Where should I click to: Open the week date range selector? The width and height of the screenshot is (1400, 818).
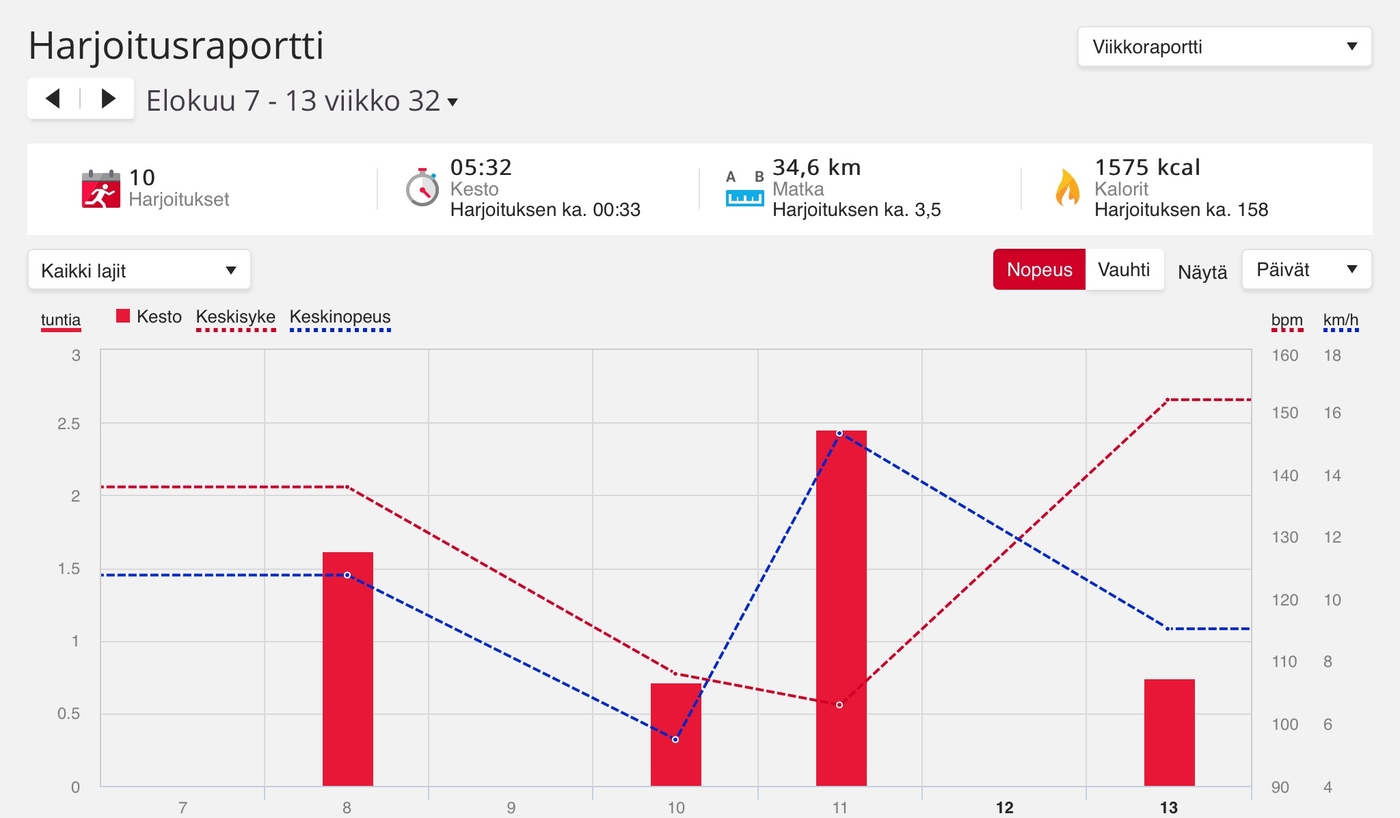(x=302, y=101)
